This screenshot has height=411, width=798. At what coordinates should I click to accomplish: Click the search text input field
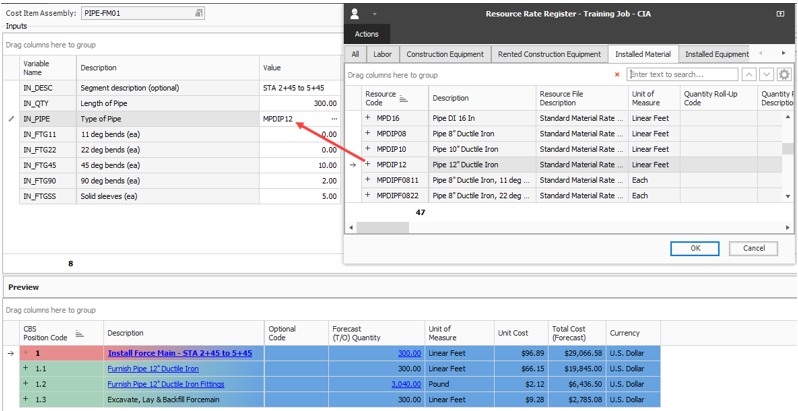(x=682, y=75)
